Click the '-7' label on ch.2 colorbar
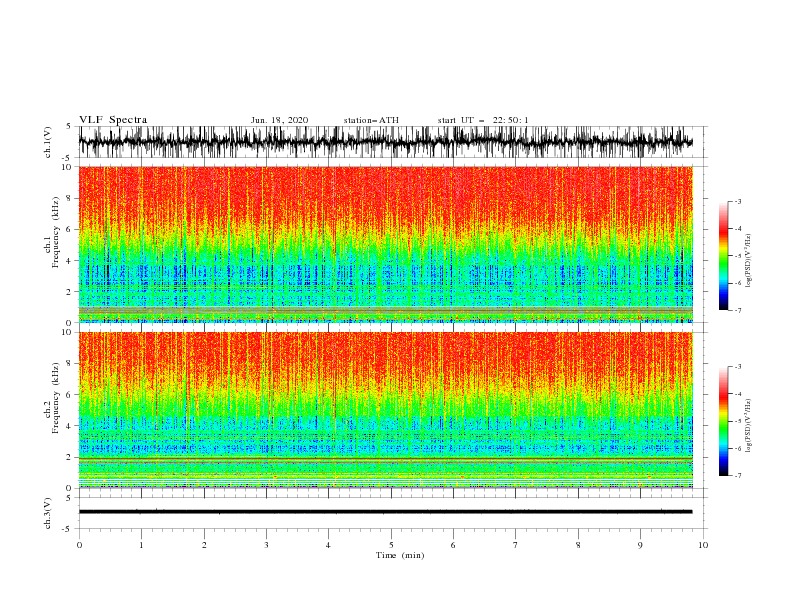 (x=737, y=476)
